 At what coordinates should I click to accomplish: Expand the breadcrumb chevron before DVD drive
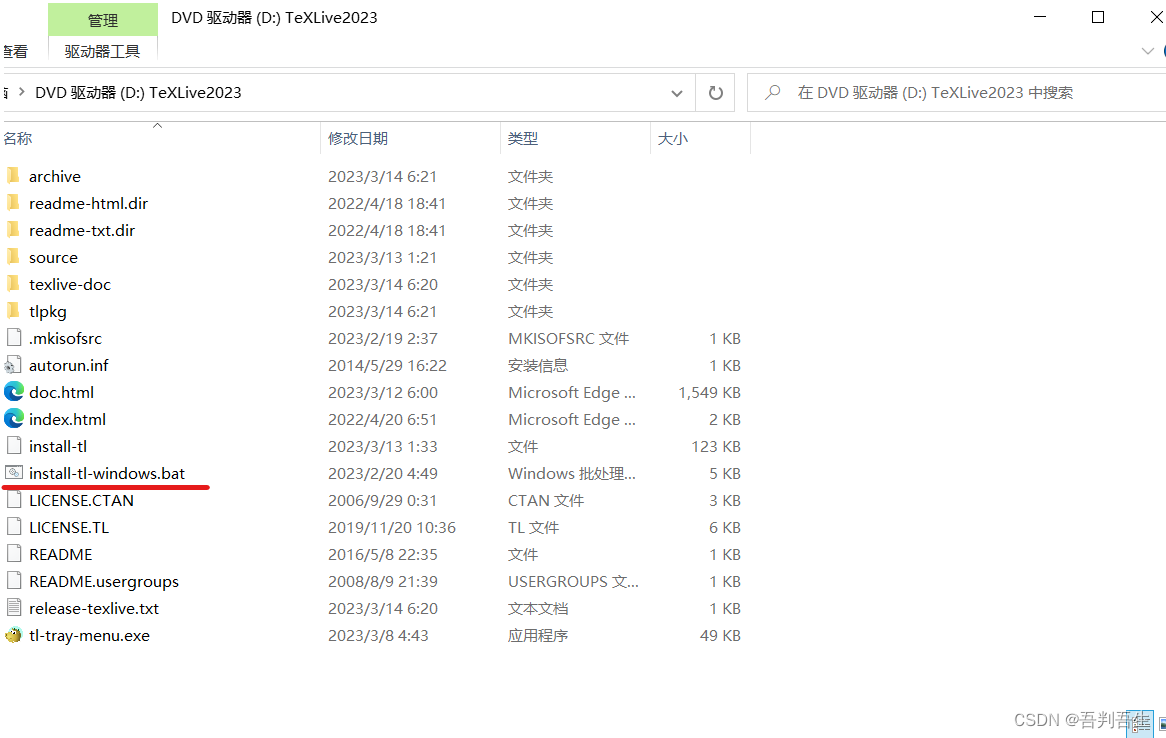[x=21, y=92]
